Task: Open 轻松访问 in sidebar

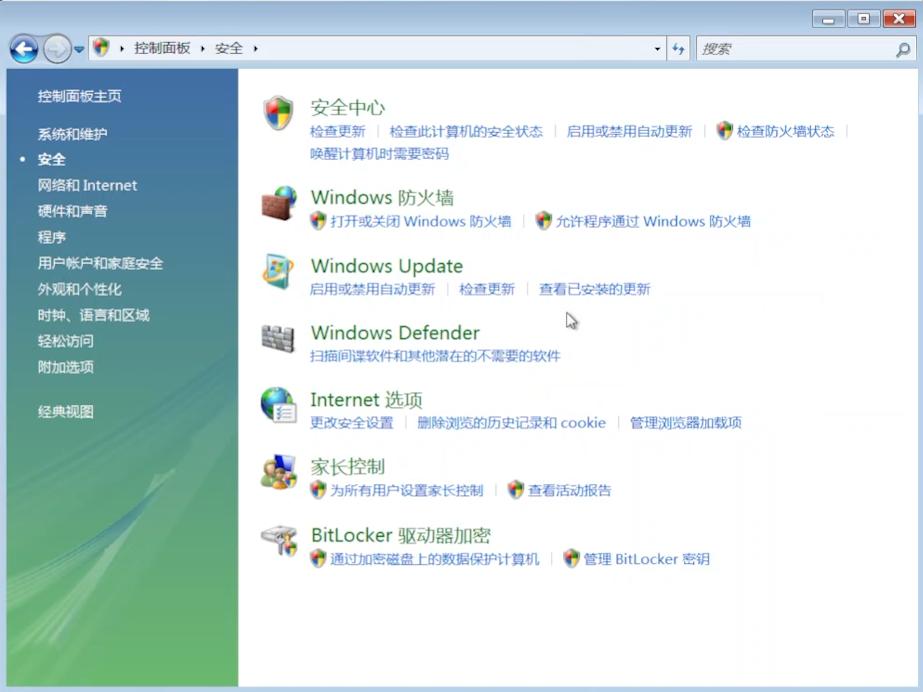Action: click(65, 341)
